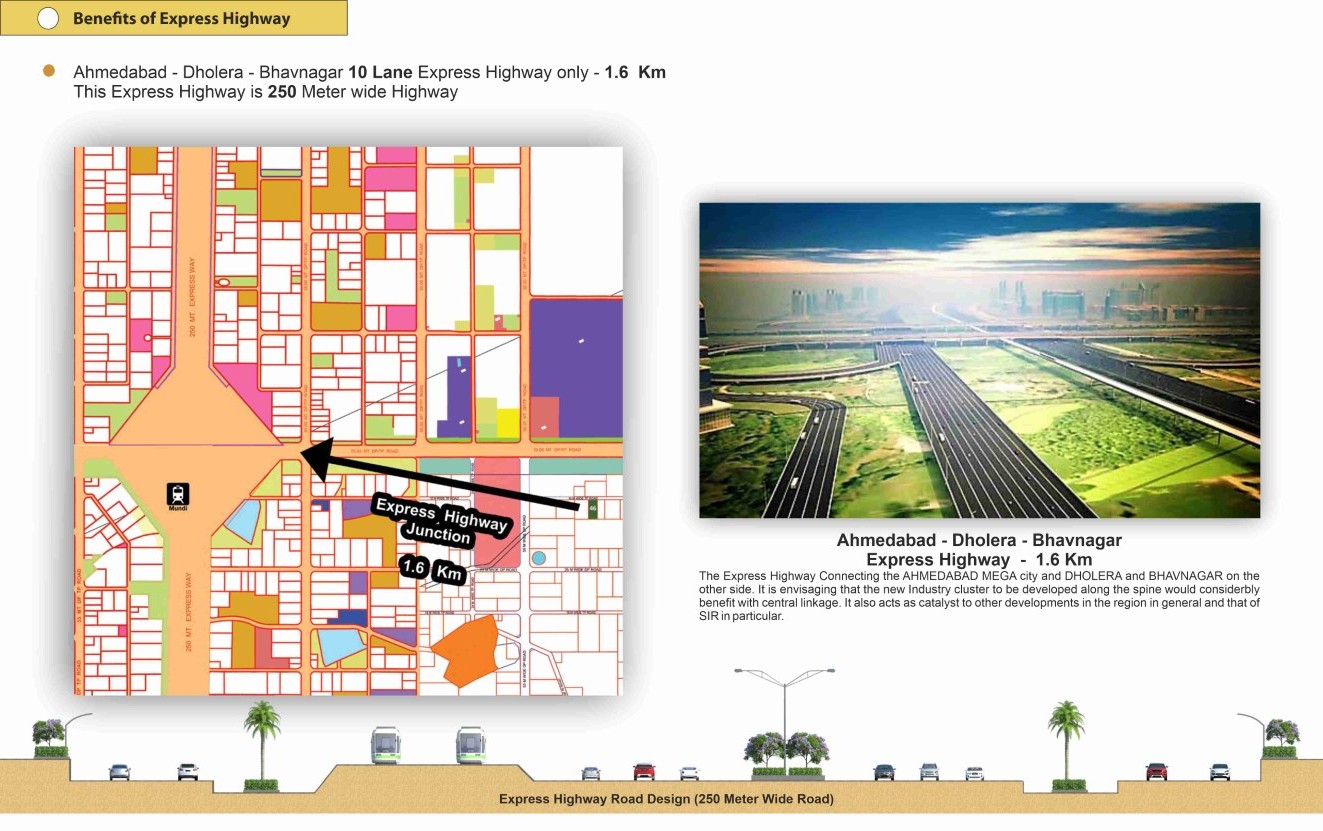Click the small teal circle on the map
The height and width of the screenshot is (831, 1323).
(x=539, y=557)
